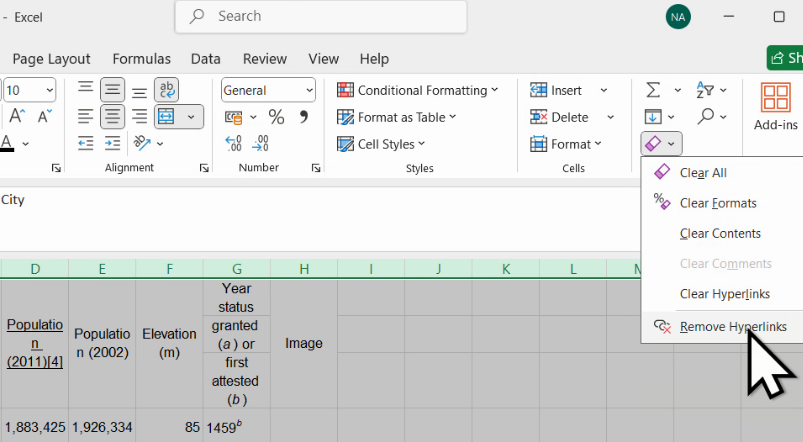
Task: Toggle Middle Align vertical alignment
Action: (112, 90)
